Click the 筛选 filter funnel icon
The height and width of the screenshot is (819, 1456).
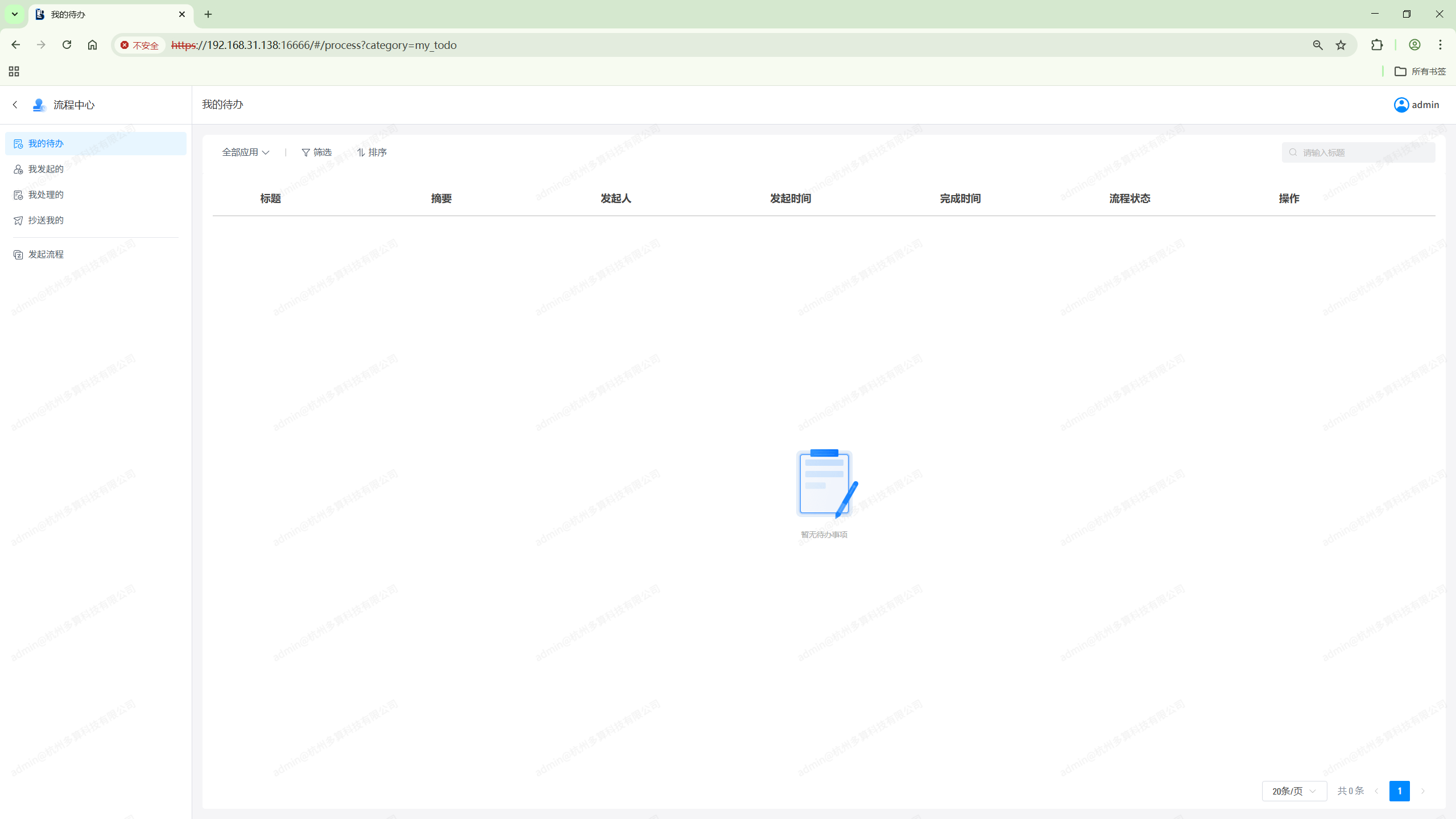[x=306, y=152]
